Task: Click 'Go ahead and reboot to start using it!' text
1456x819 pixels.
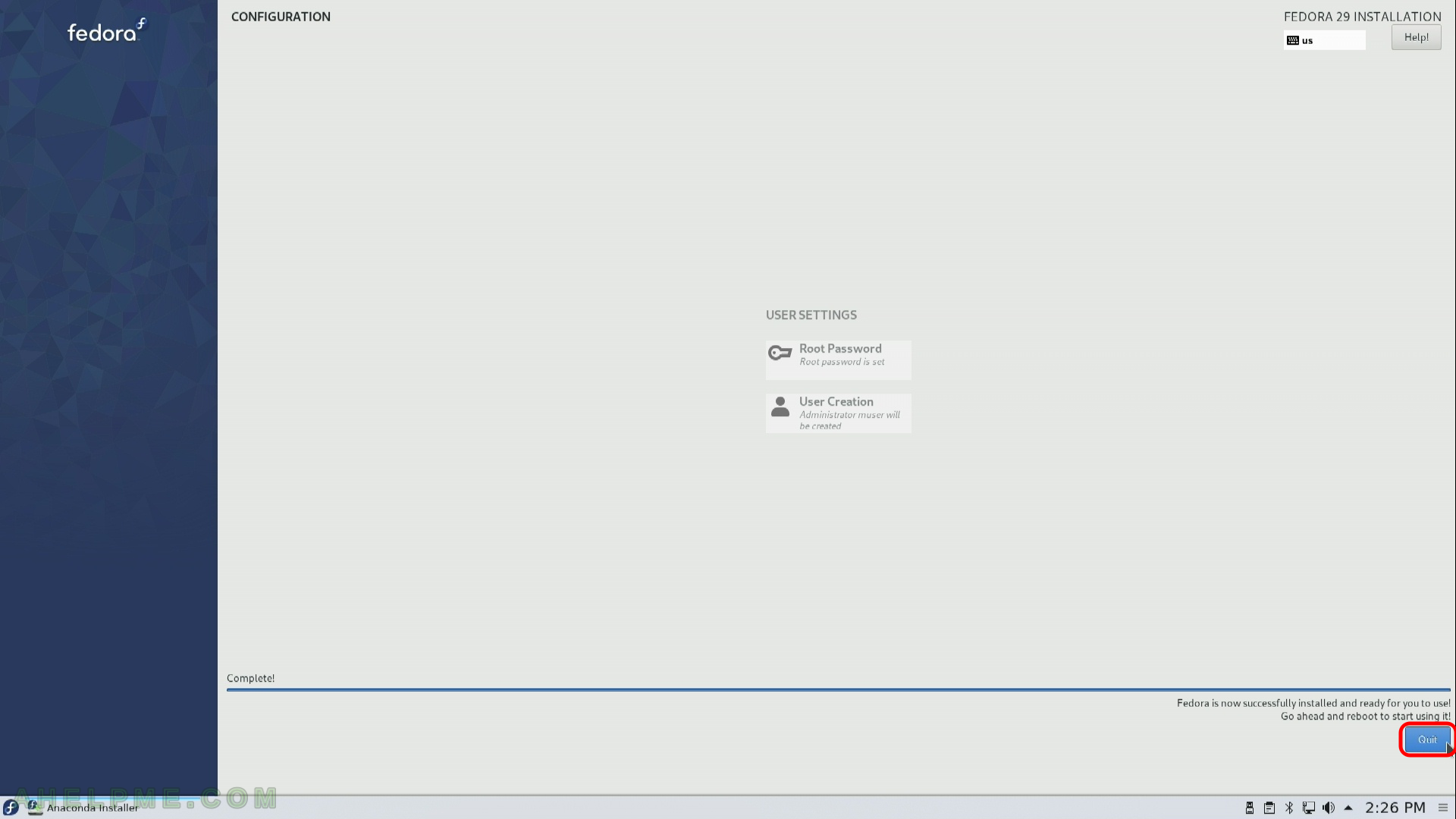Action: point(1365,716)
